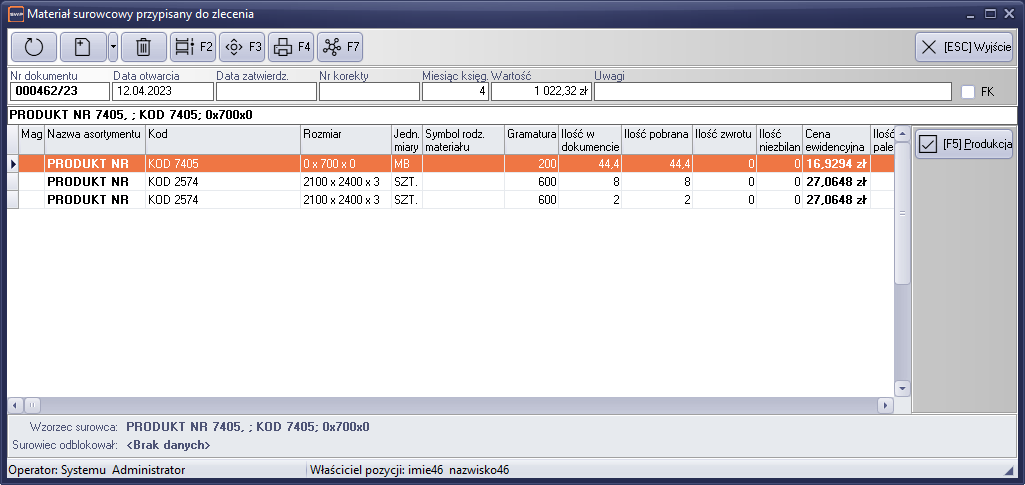1025x485 pixels.
Task: Select the first KOD 2574 row
Action: point(223,182)
